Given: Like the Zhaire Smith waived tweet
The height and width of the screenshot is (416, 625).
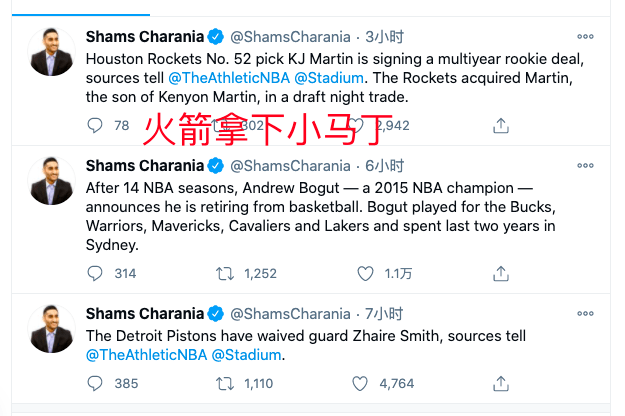Looking at the screenshot, I should pyautogui.click(x=360, y=384).
